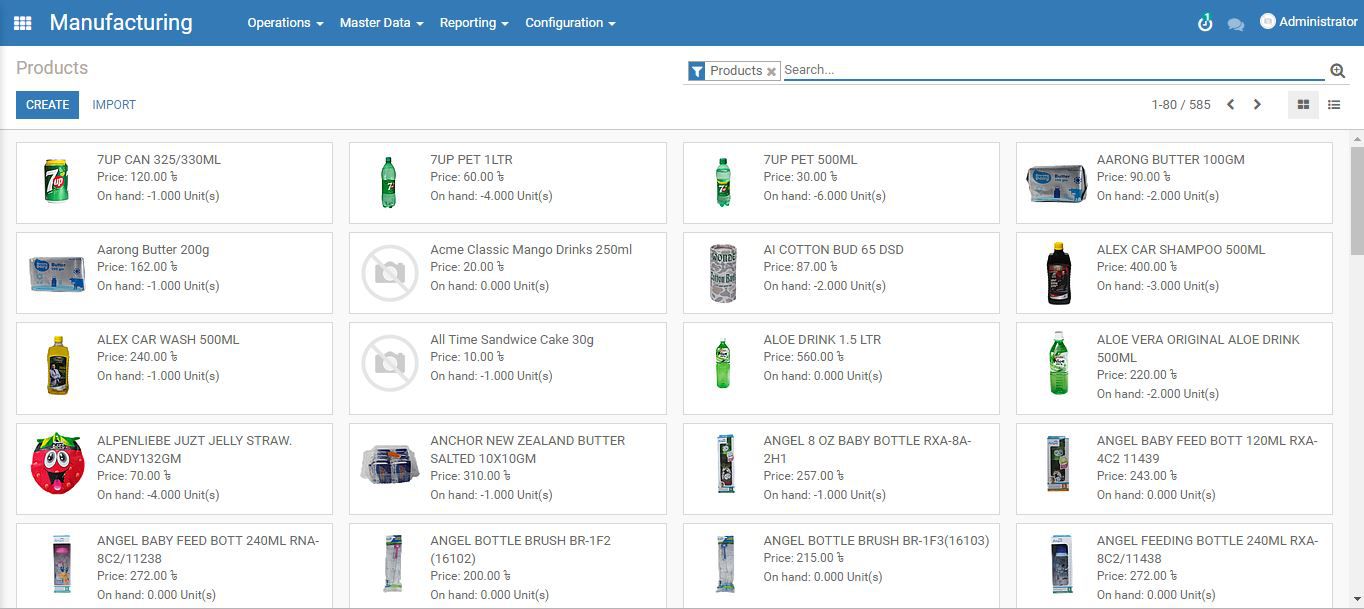Go to previous page of products
This screenshot has width=1364, height=609.
(1231, 104)
